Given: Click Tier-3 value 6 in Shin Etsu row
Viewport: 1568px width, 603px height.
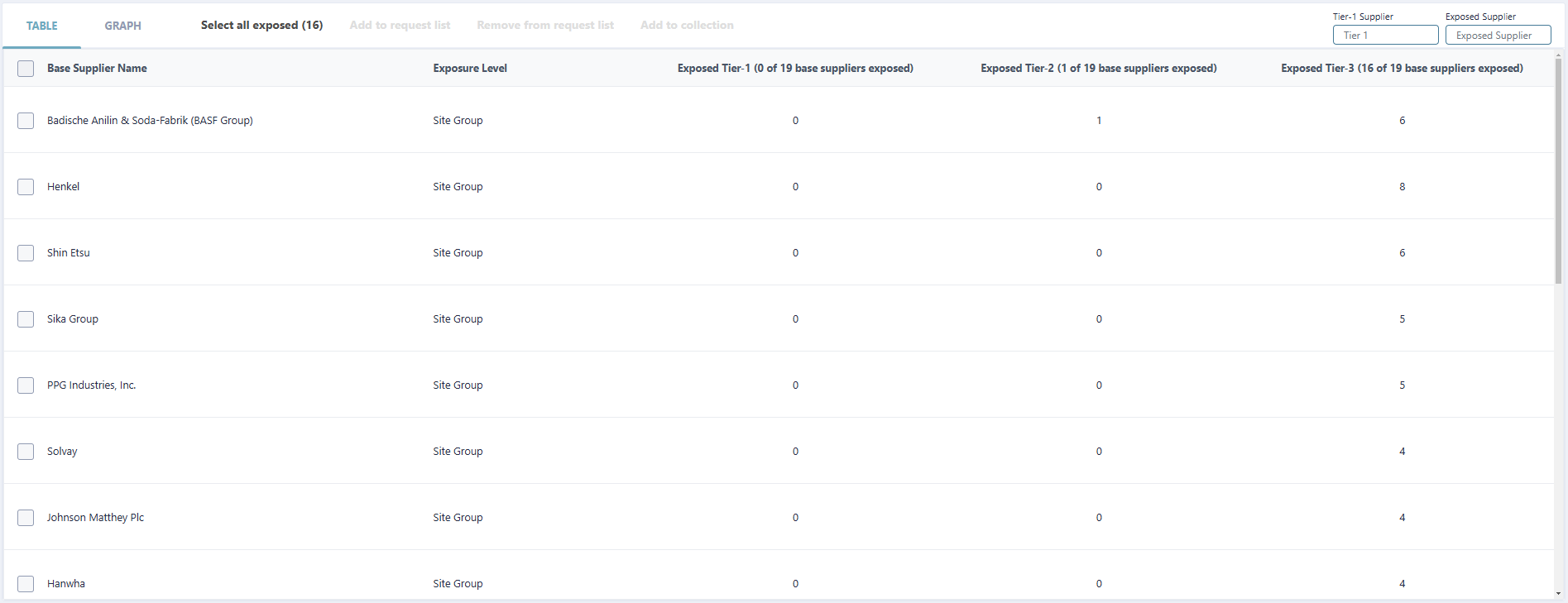Looking at the screenshot, I should (1402, 253).
